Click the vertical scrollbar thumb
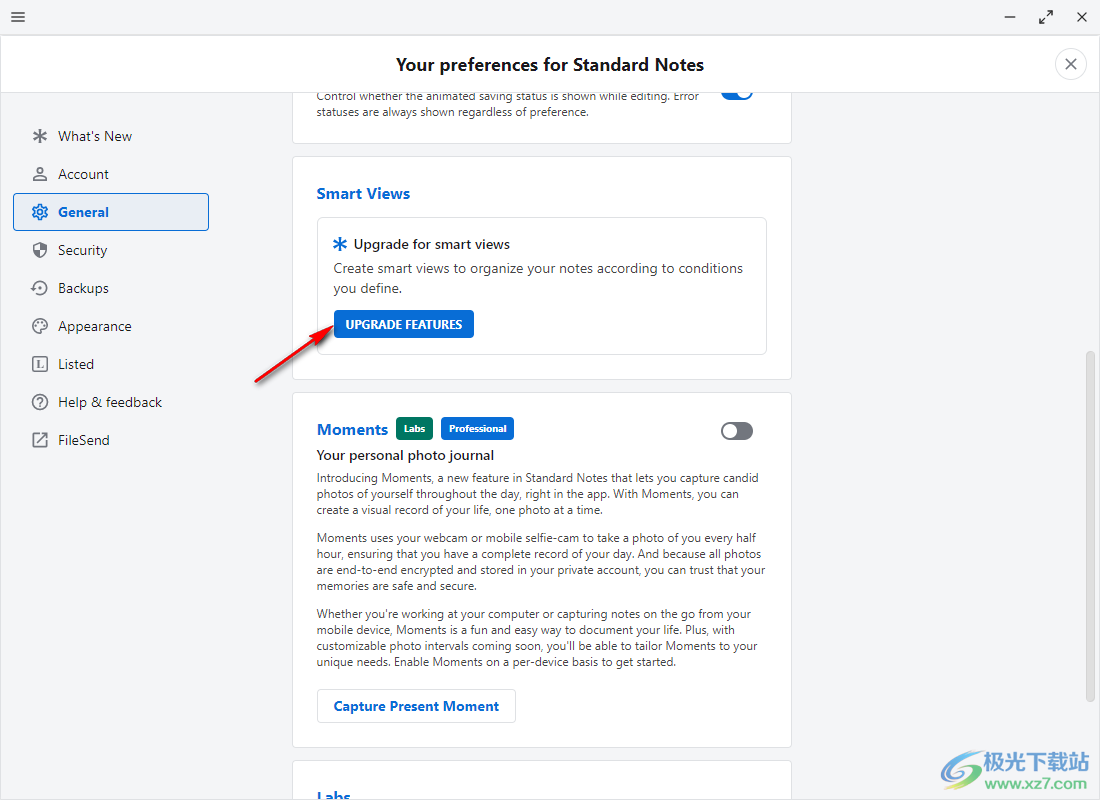This screenshot has width=1100, height=800. pos(1090,526)
